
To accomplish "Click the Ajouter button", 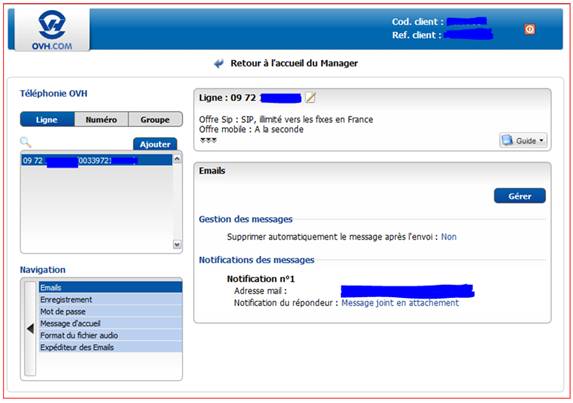I will [155, 144].
